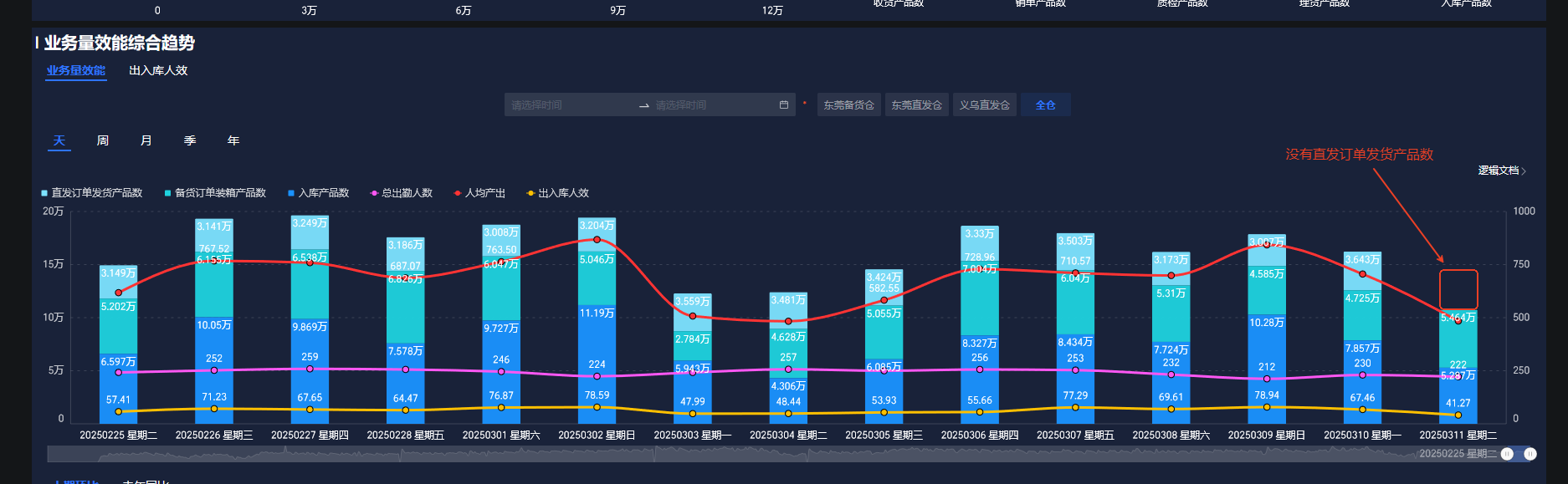Open the 逻辑文档 link
This screenshot has width=1568, height=484.
click(1502, 171)
